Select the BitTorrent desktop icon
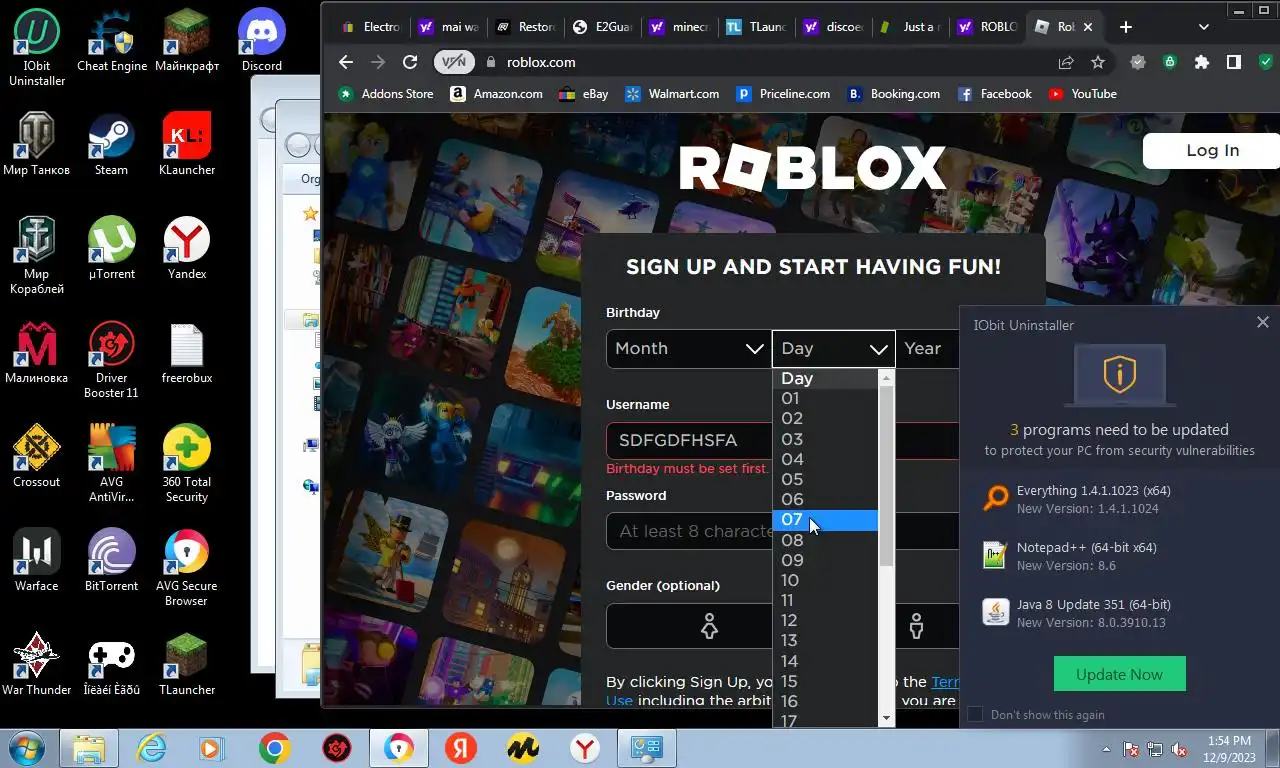The image size is (1280, 768). click(x=112, y=561)
